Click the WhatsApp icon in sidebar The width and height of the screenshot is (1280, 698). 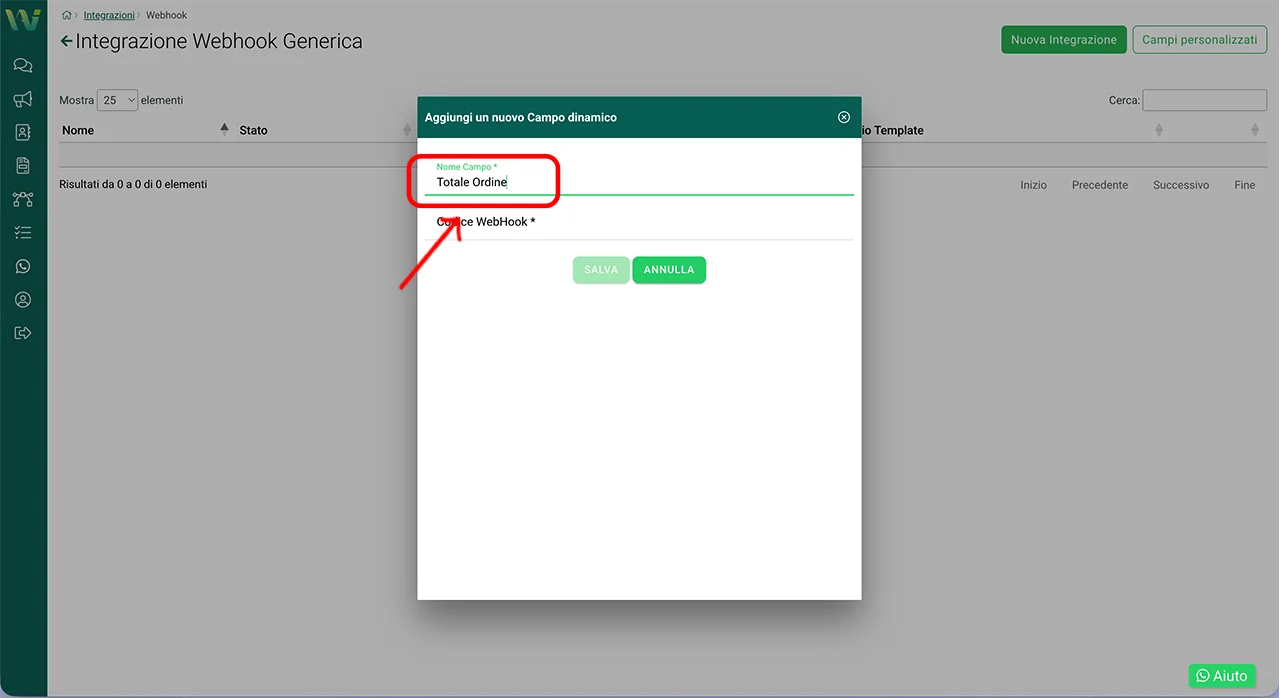pos(23,266)
